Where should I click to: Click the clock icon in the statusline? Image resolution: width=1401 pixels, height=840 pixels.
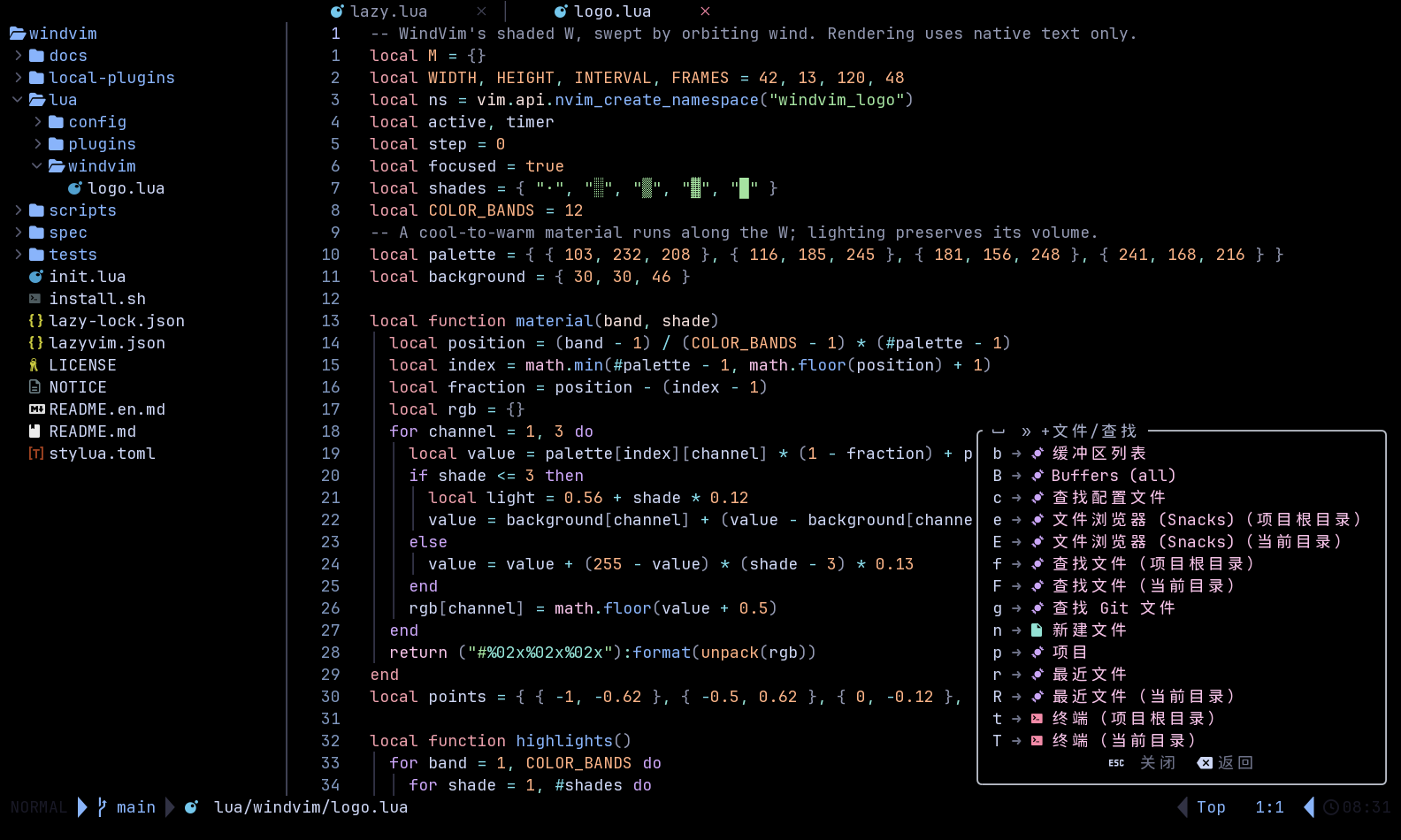[1331, 807]
